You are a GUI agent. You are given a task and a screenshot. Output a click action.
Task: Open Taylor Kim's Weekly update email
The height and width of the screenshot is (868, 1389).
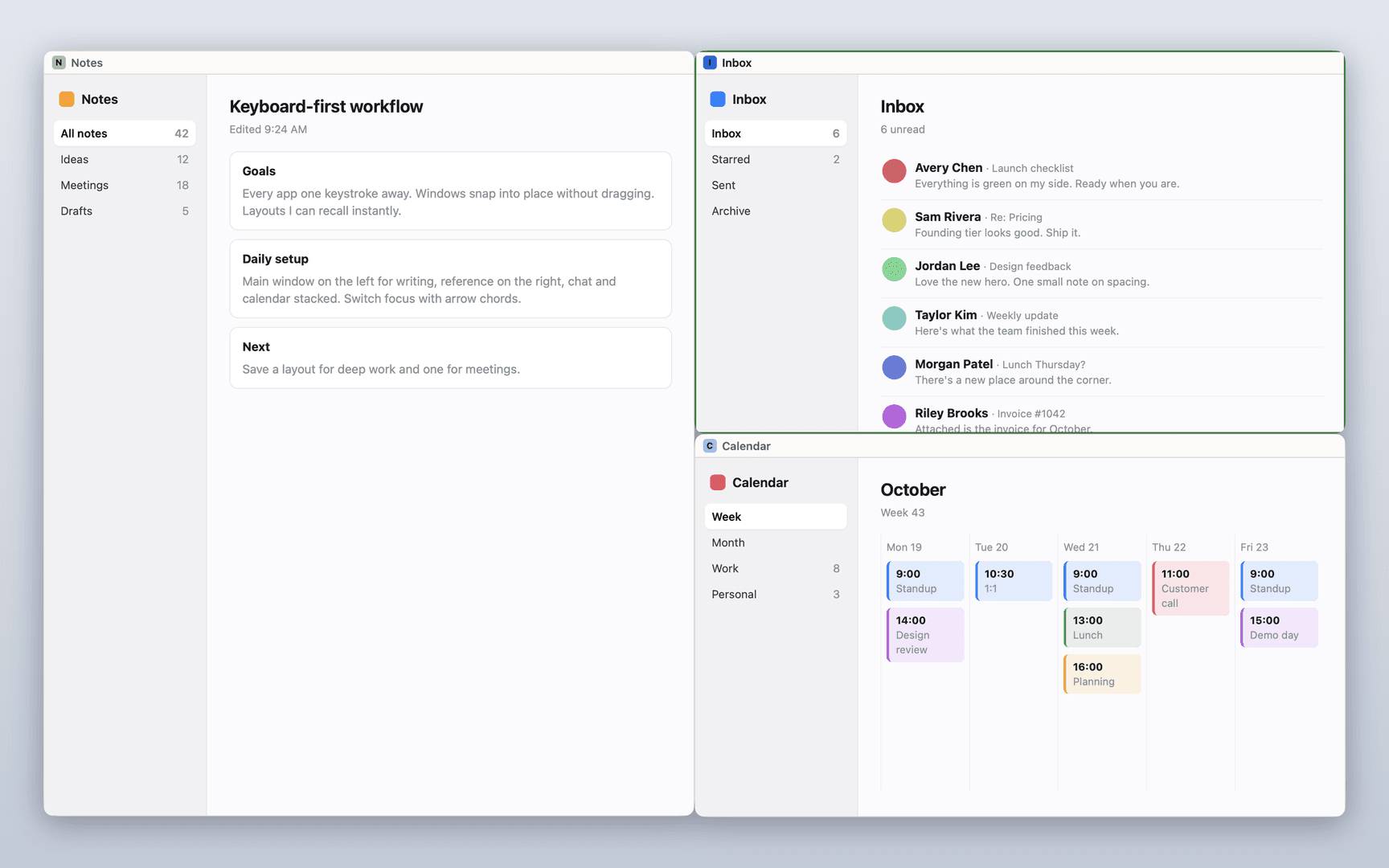(x=1101, y=322)
